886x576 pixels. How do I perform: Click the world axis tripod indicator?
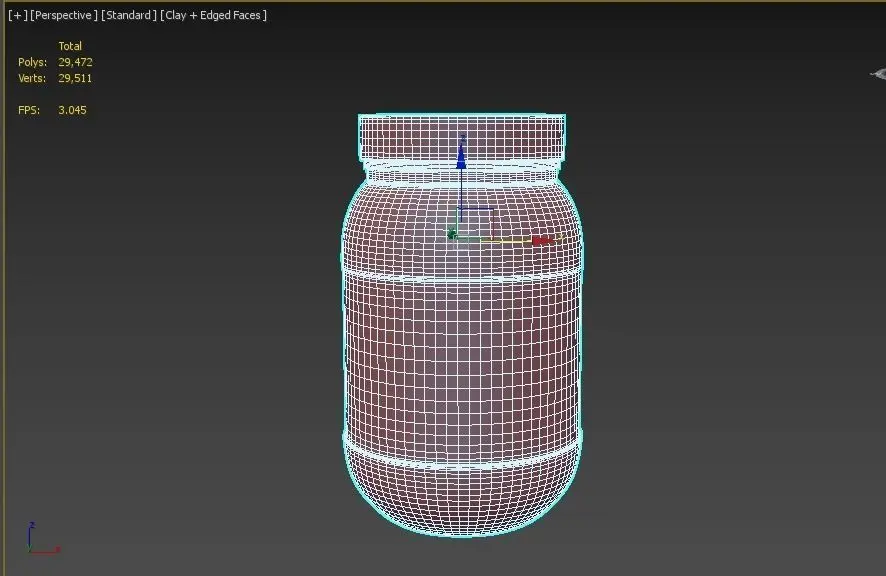click(x=43, y=538)
